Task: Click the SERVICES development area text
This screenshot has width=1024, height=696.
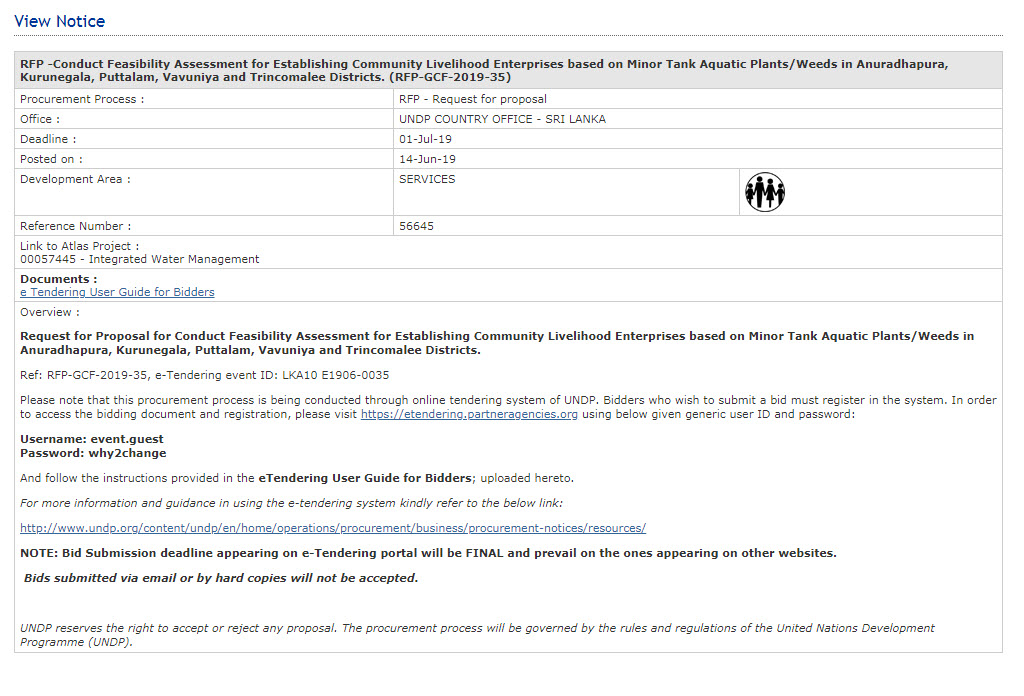Action: point(427,179)
